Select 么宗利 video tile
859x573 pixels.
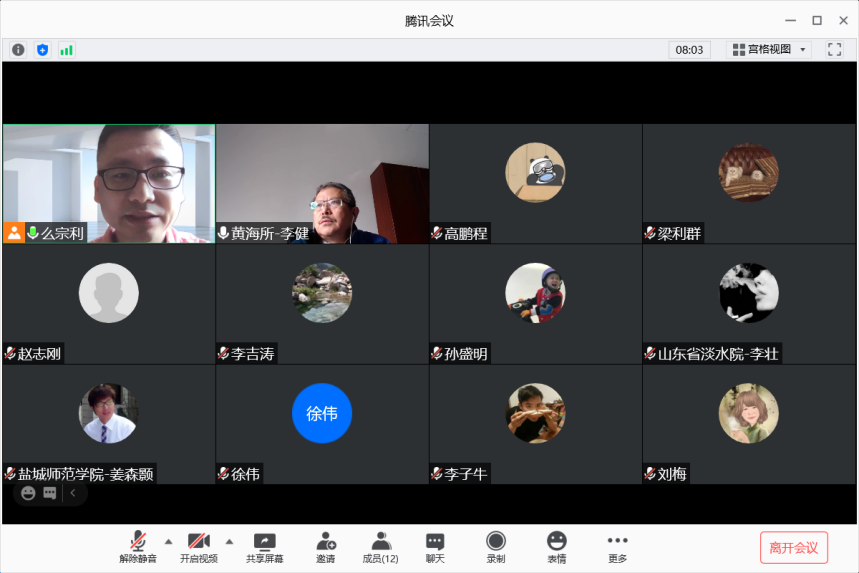[109, 184]
